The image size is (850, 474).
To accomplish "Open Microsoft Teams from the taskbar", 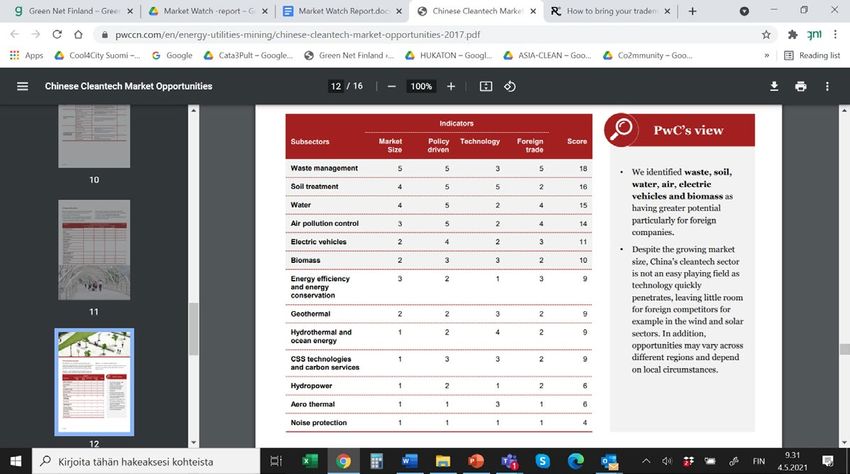I will 509,461.
